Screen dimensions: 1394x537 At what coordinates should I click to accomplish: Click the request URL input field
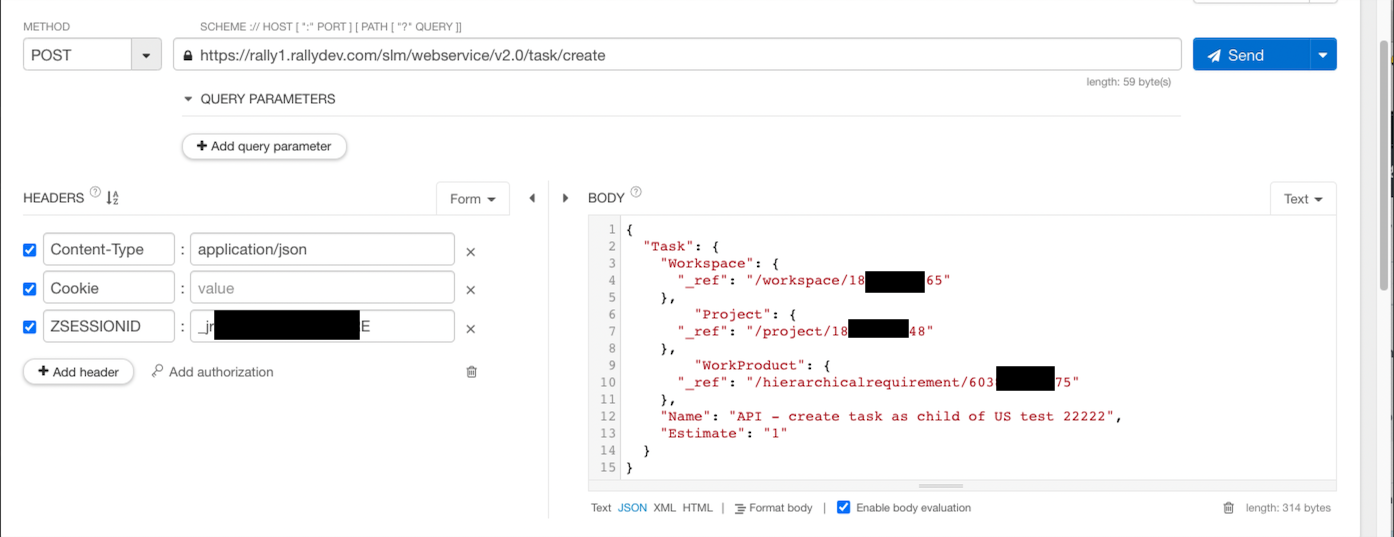[x=680, y=55]
